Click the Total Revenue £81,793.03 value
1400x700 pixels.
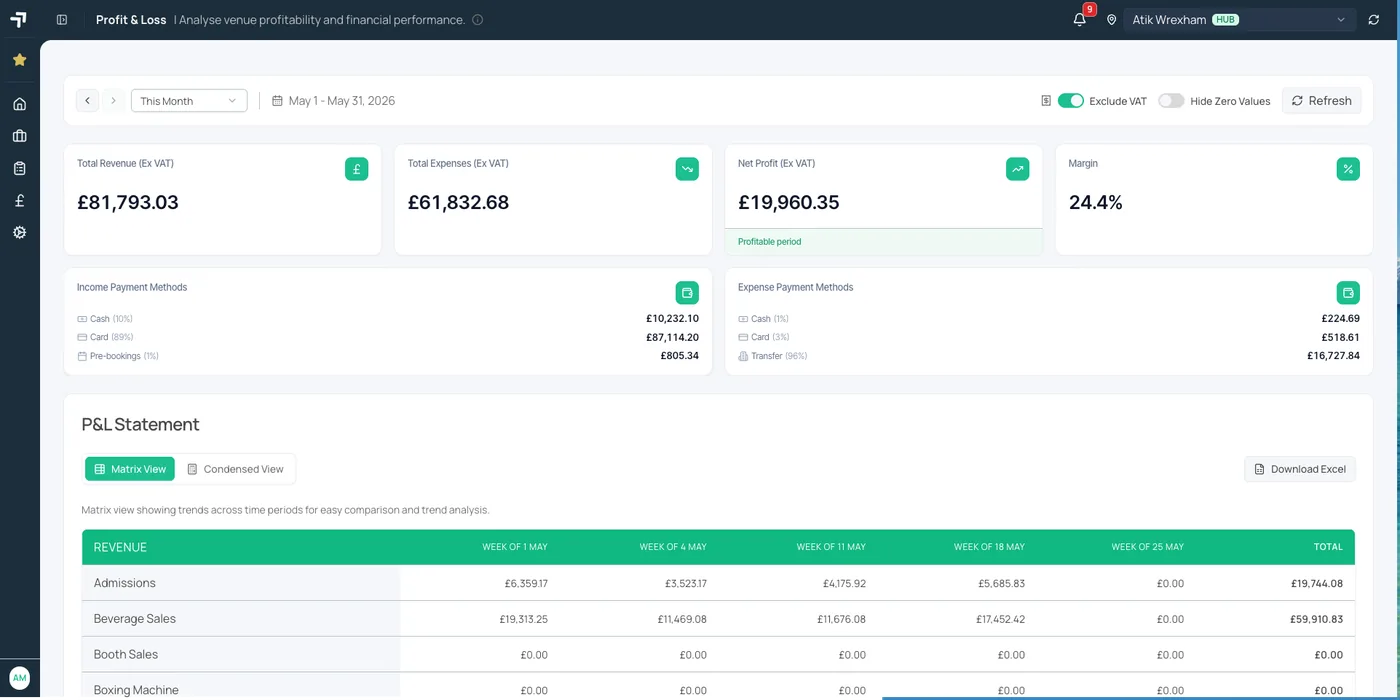tap(128, 202)
